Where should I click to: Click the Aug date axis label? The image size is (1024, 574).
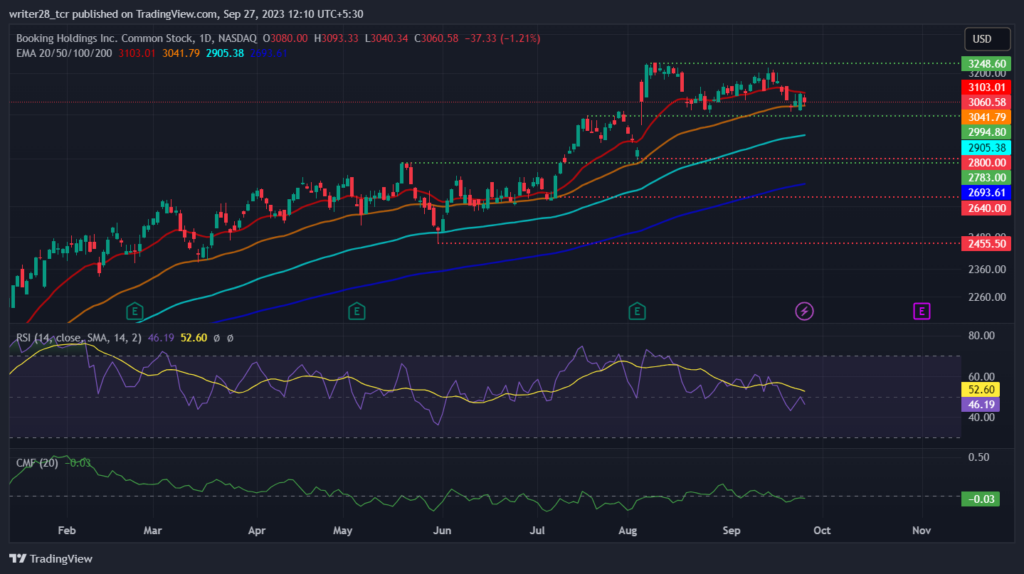(x=628, y=530)
